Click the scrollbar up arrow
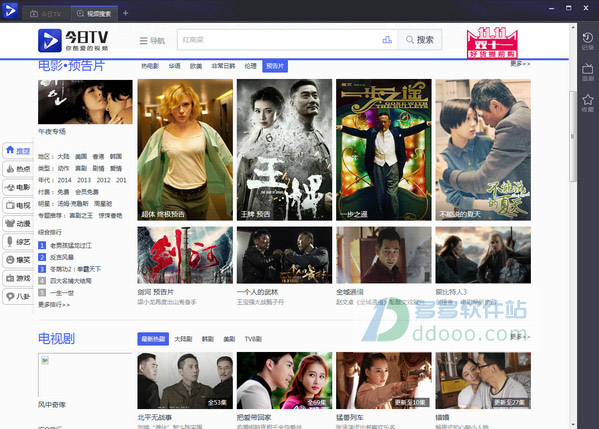This screenshot has height=429, width=599. tap(573, 28)
